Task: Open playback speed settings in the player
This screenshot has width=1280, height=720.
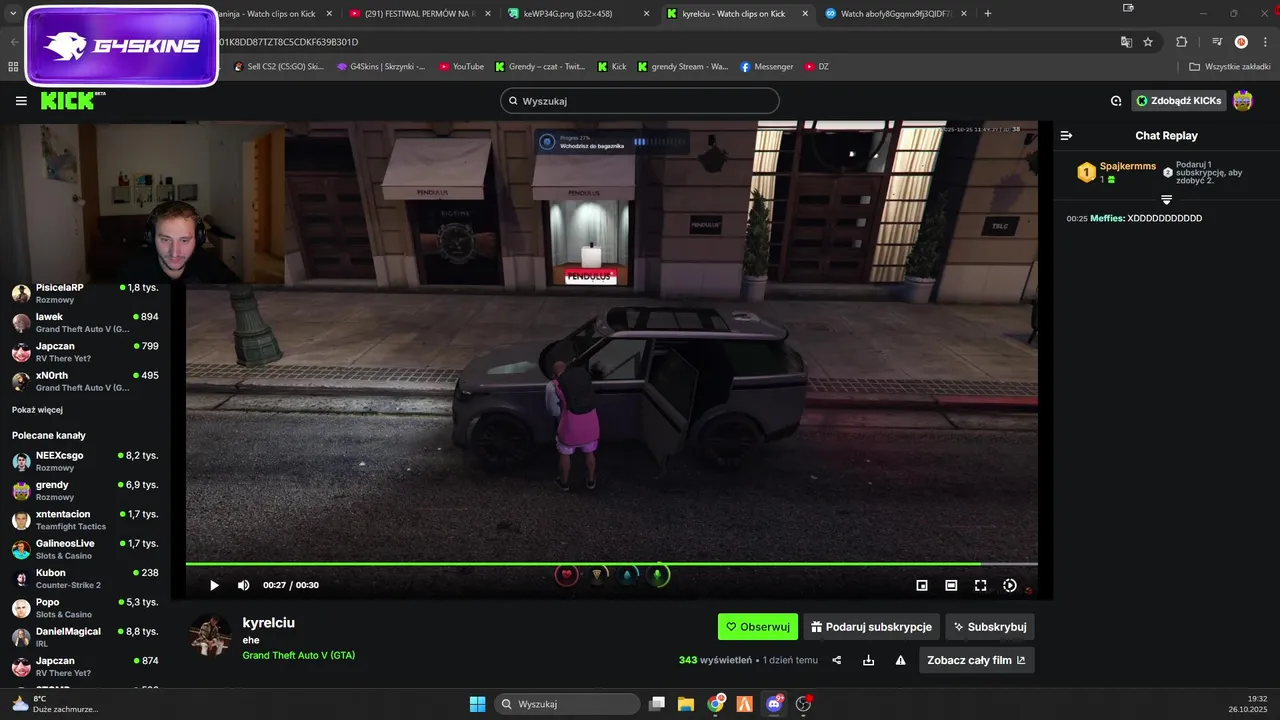Action: pos(1010,585)
